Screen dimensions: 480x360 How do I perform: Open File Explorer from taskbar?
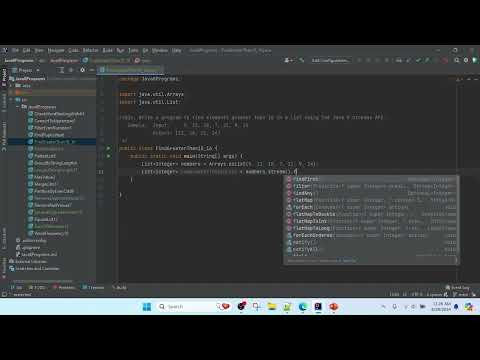272,307
